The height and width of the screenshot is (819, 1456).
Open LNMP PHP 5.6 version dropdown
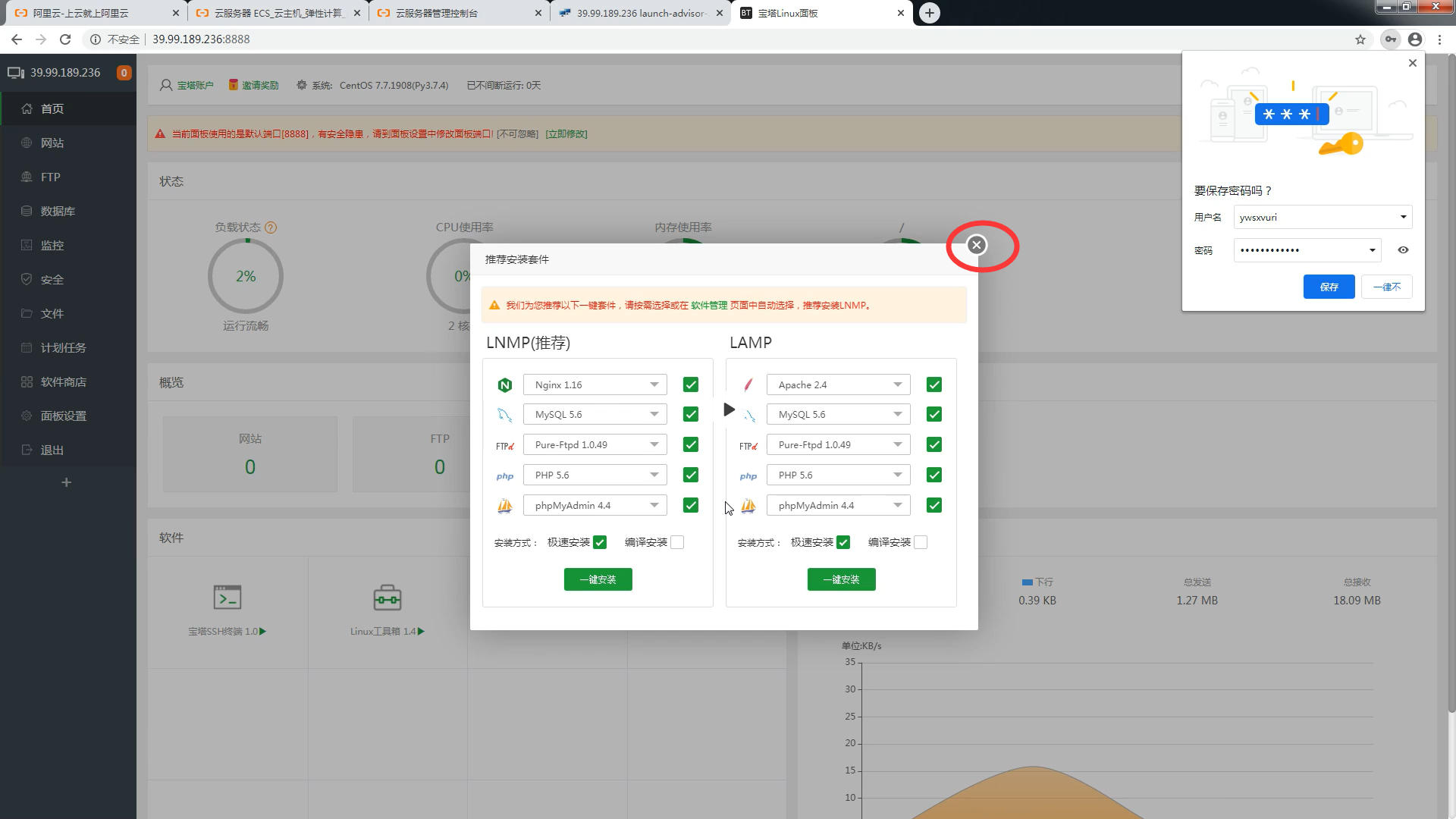click(x=595, y=475)
